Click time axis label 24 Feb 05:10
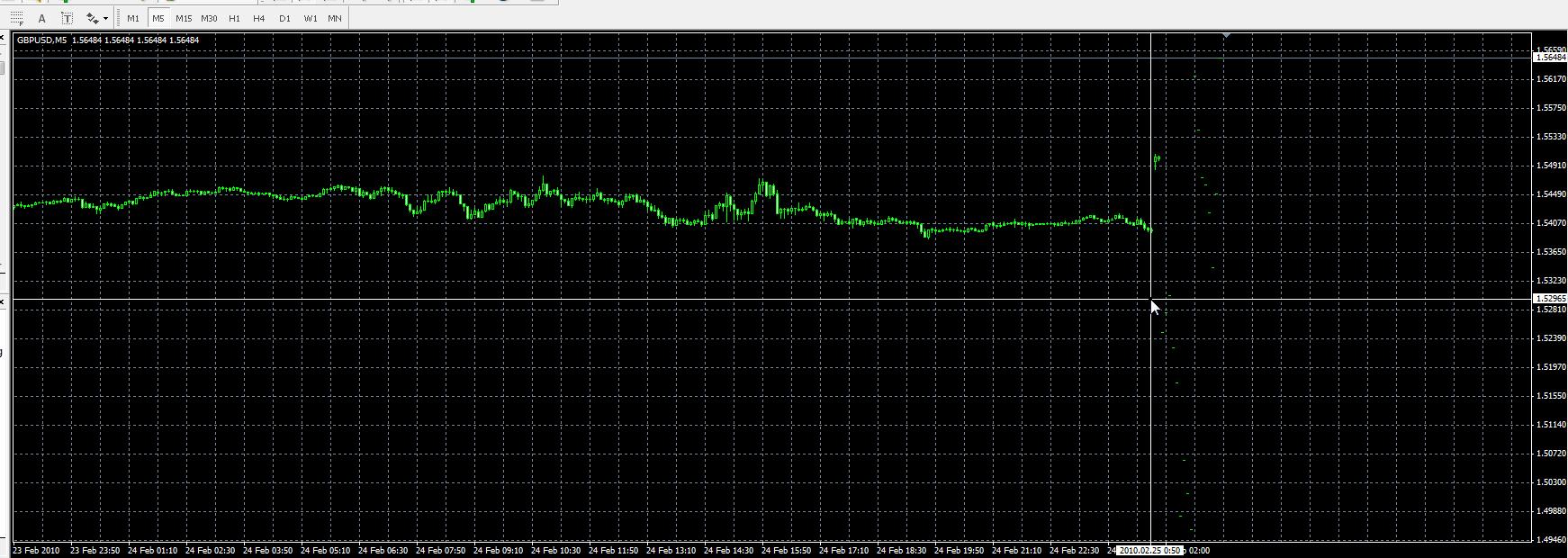This screenshot has height=558, width=1568. pos(325,550)
